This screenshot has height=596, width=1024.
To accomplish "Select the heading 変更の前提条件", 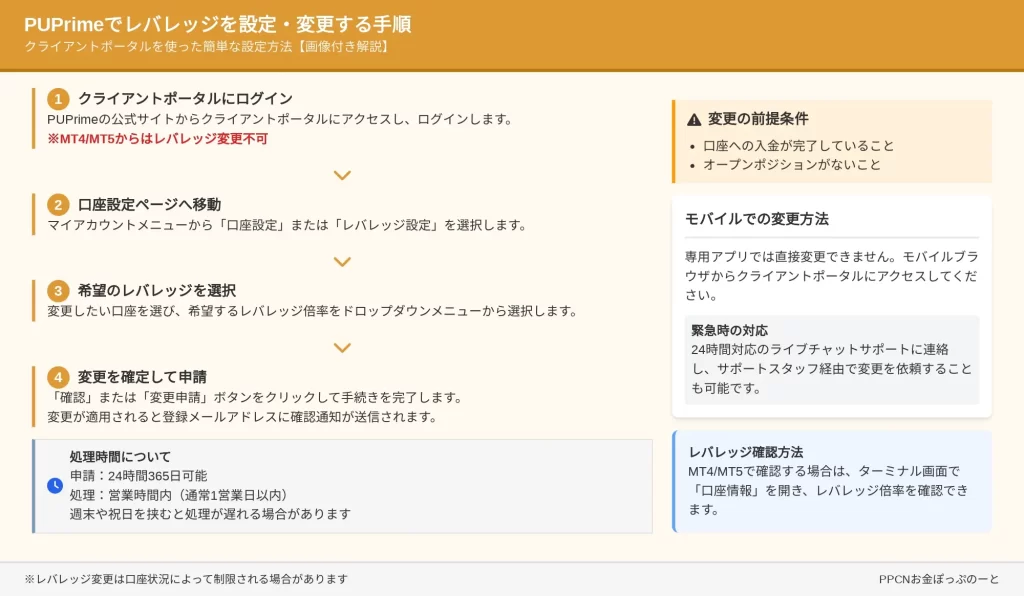I will point(758,119).
